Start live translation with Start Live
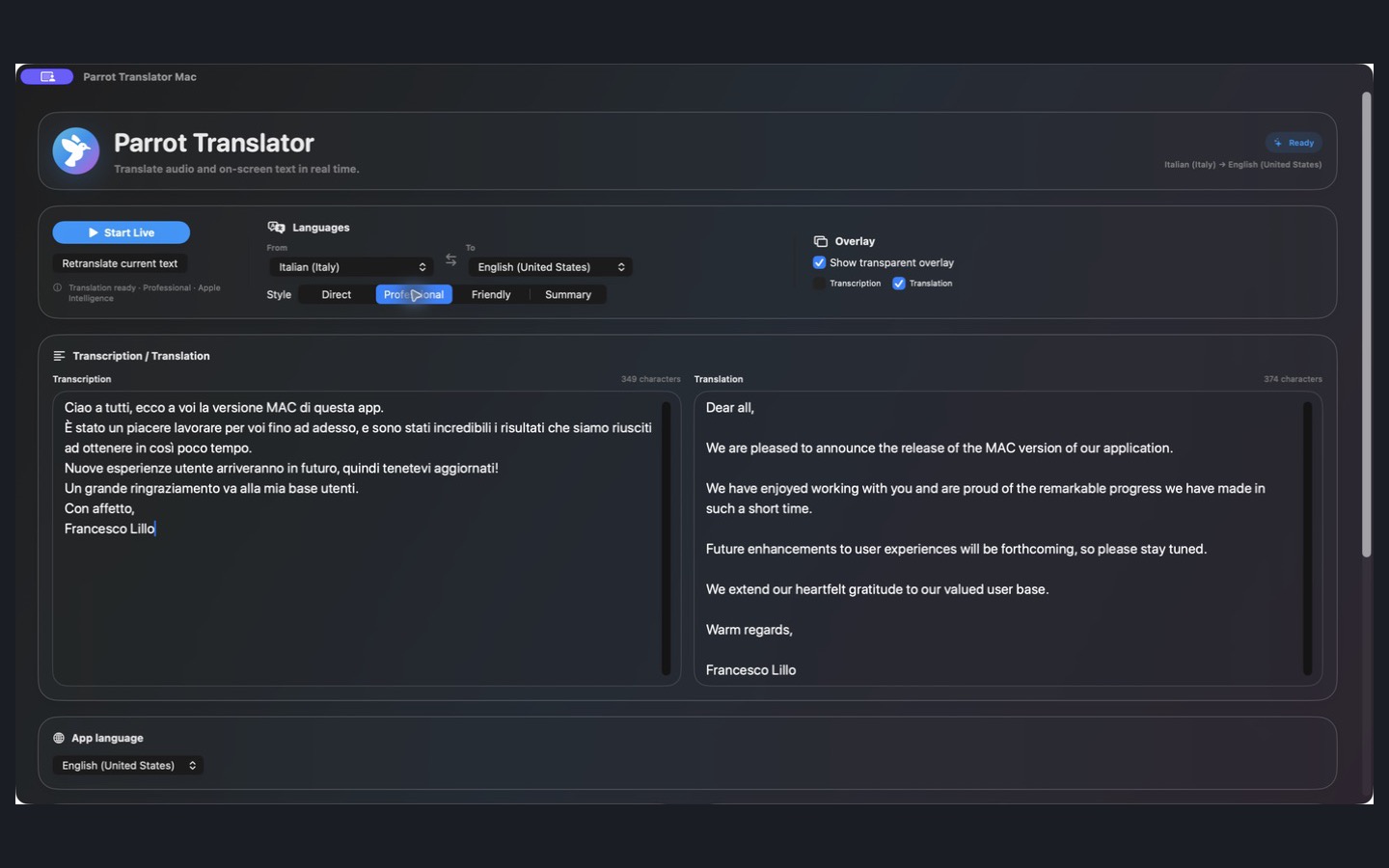Viewport: 1389px width, 868px height. pos(122,232)
